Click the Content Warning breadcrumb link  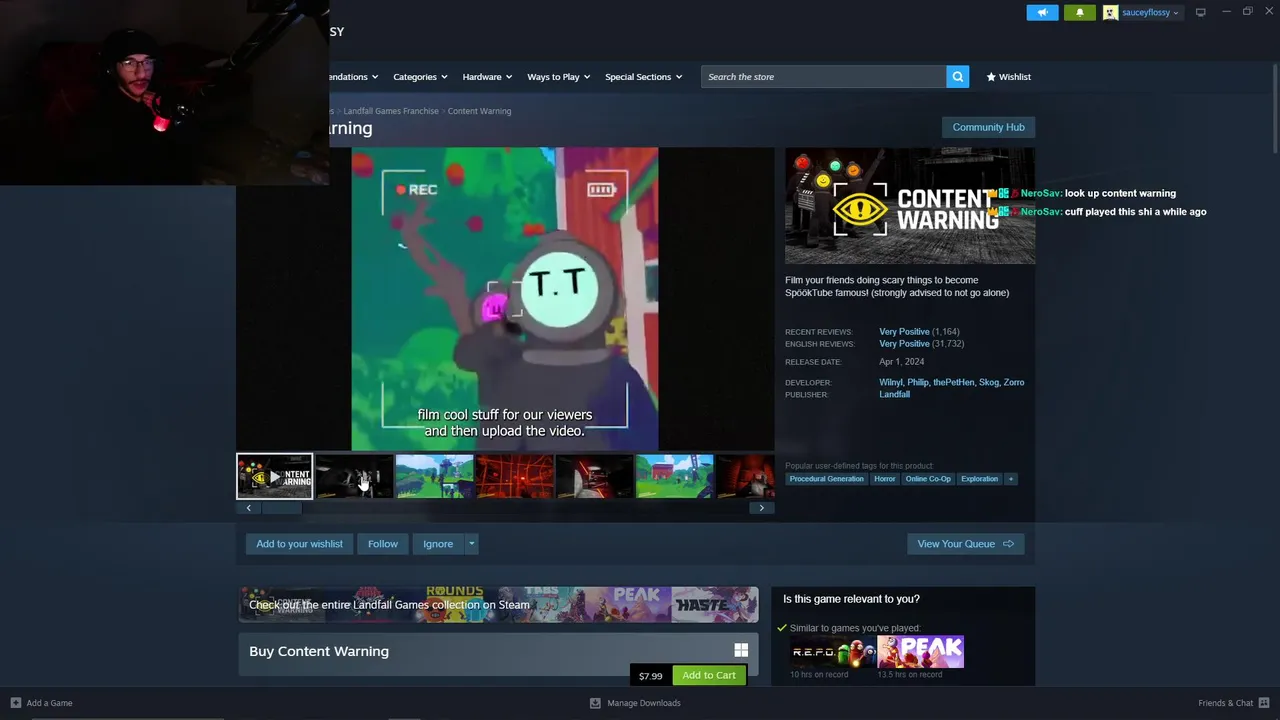coord(479,111)
